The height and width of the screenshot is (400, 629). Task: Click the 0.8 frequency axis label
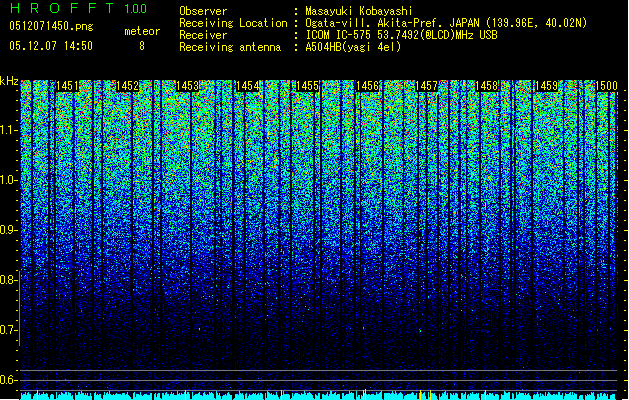click(8, 280)
